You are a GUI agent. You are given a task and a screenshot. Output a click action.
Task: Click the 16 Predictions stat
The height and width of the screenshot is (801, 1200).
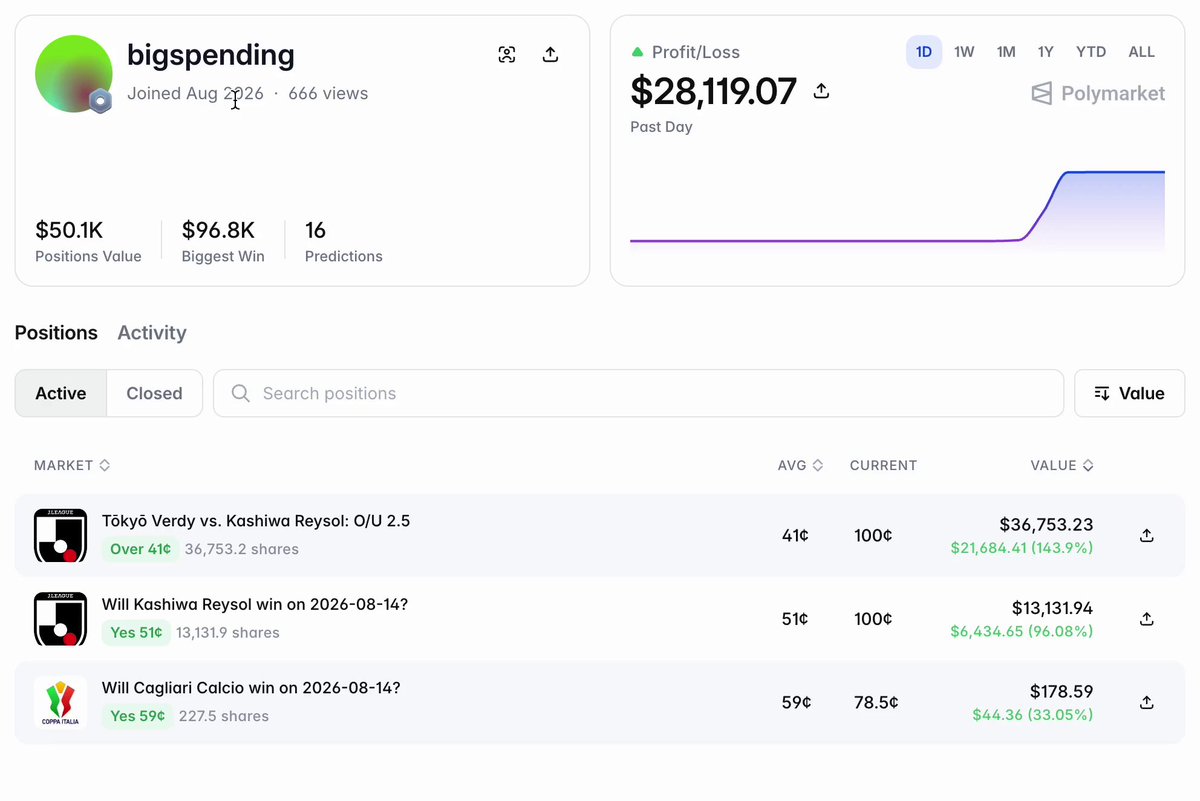(x=344, y=241)
